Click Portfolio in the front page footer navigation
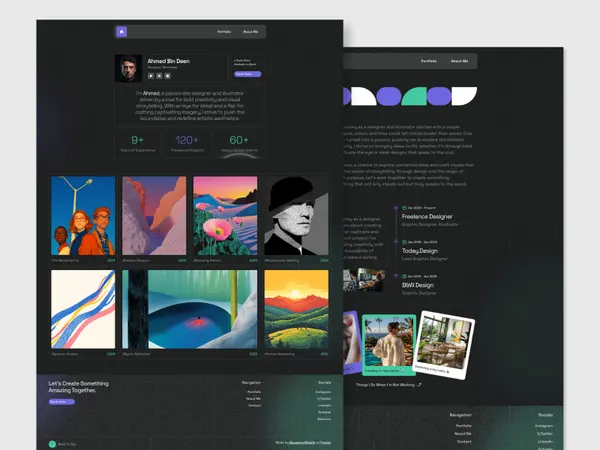Viewport: 600px width, 450px height. tap(254, 392)
